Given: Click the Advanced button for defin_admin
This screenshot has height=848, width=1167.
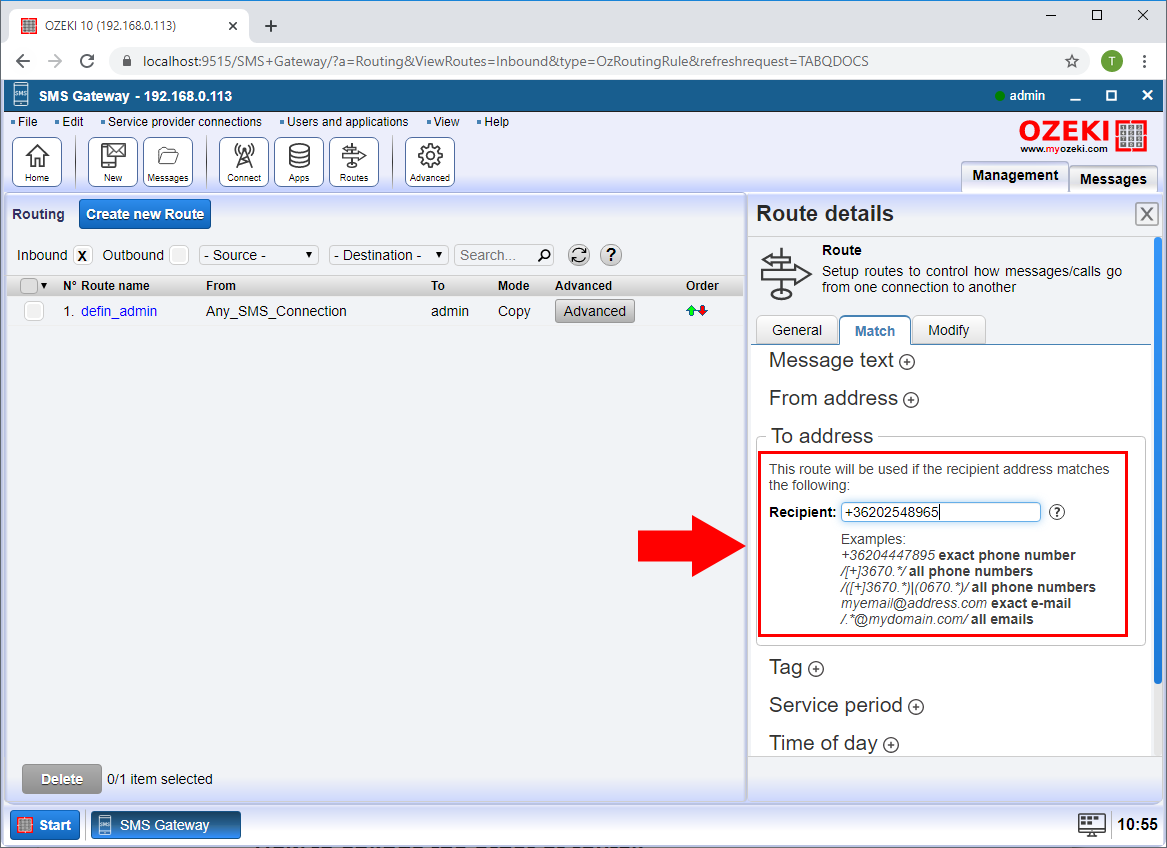Looking at the screenshot, I should coord(595,311).
